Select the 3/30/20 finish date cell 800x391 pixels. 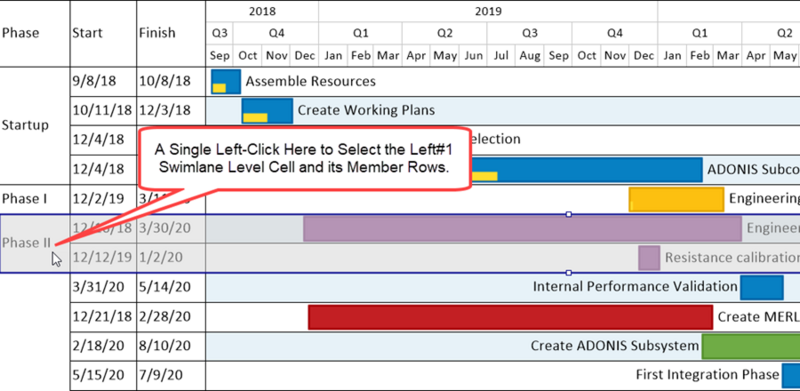(x=171, y=228)
